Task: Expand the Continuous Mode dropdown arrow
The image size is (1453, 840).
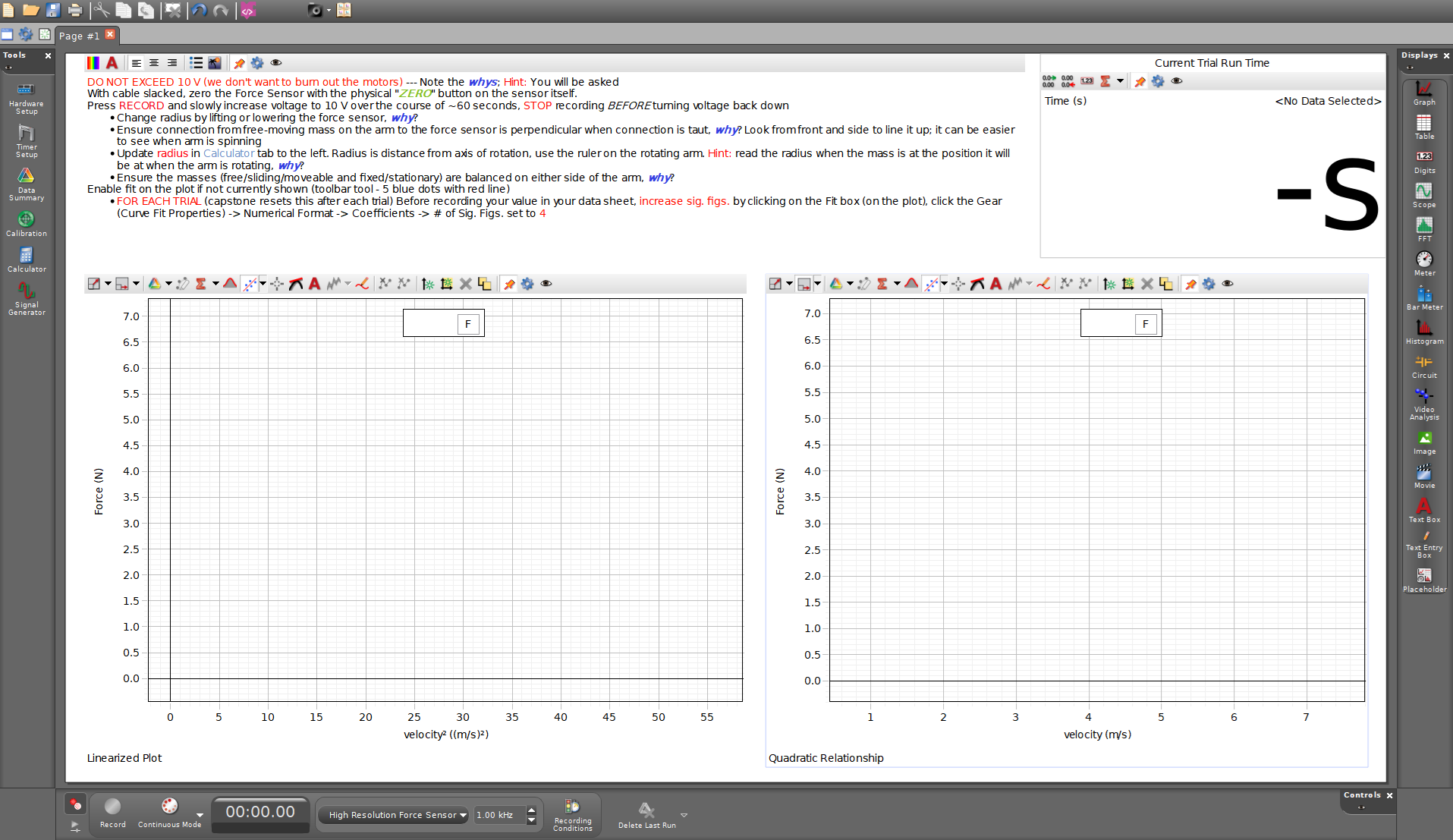Action: tap(200, 815)
